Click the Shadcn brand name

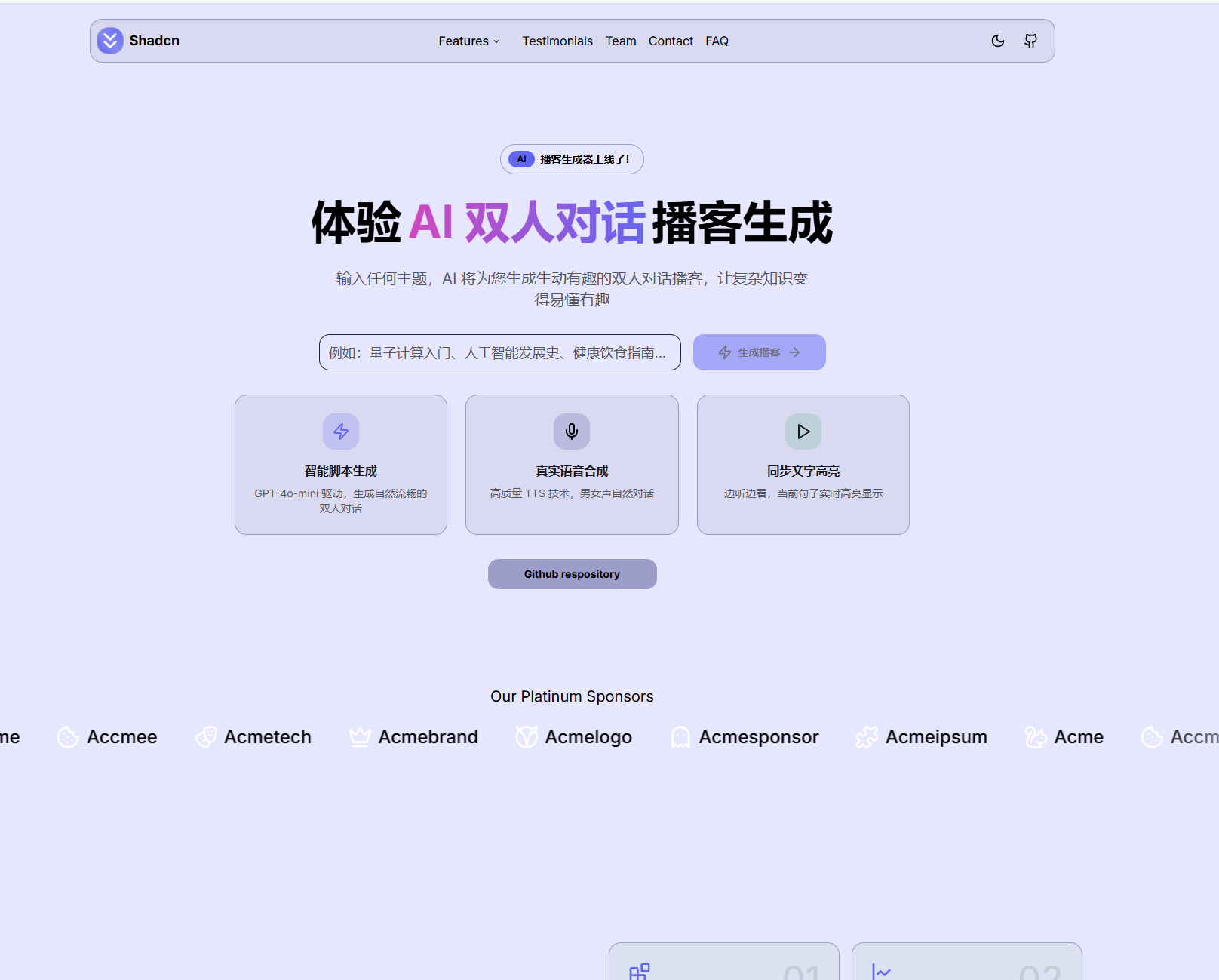[154, 41]
